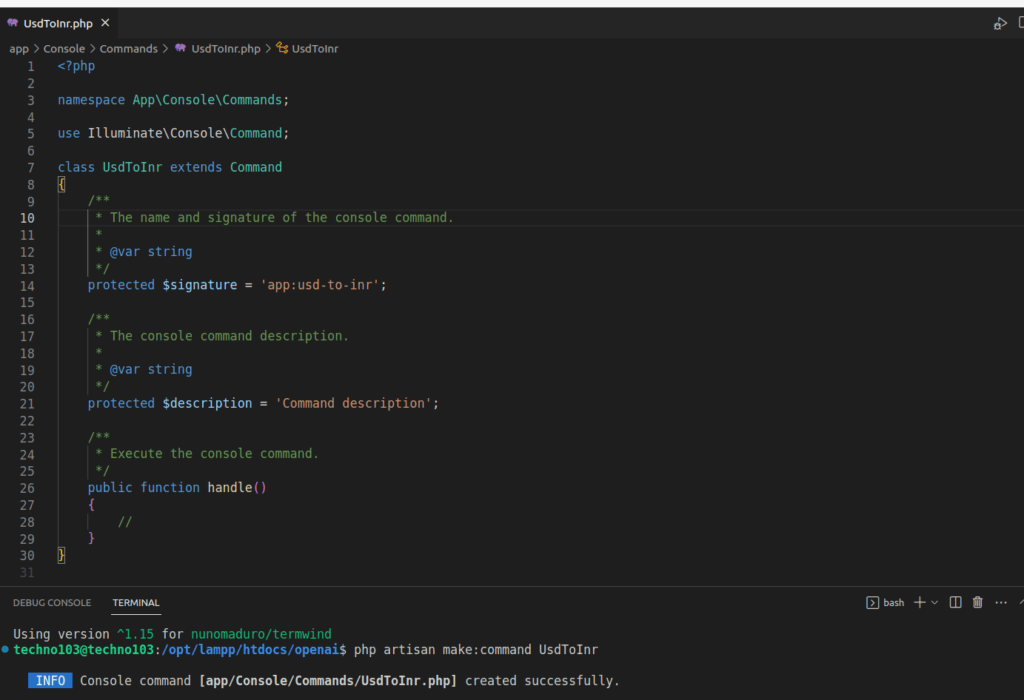Expand the Console breadcrumb item
Screen dimensions: 1024x700
tap(64, 48)
